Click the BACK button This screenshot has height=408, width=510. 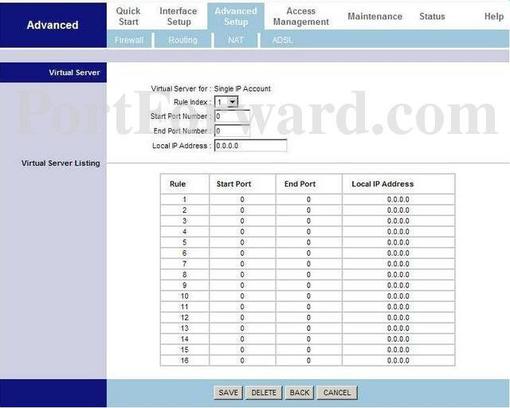coord(300,392)
